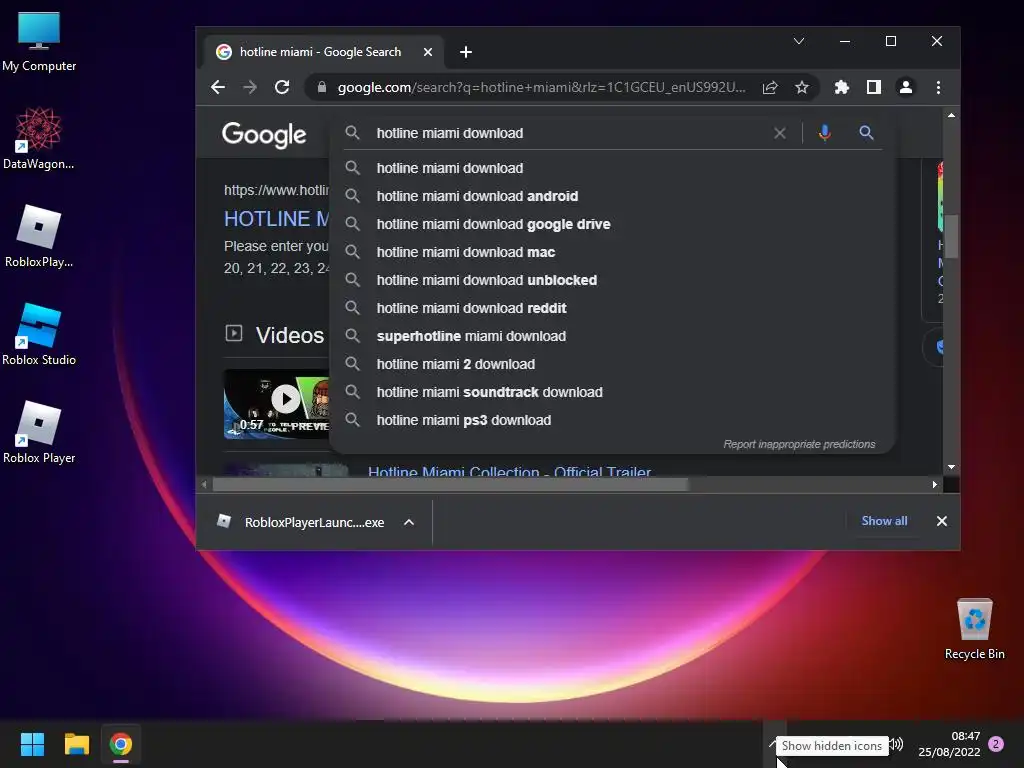Image resolution: width=1024 pixels, height=768 pixels.
Task: Click the blue search magnifier button
Action: (x=867, y=133)
